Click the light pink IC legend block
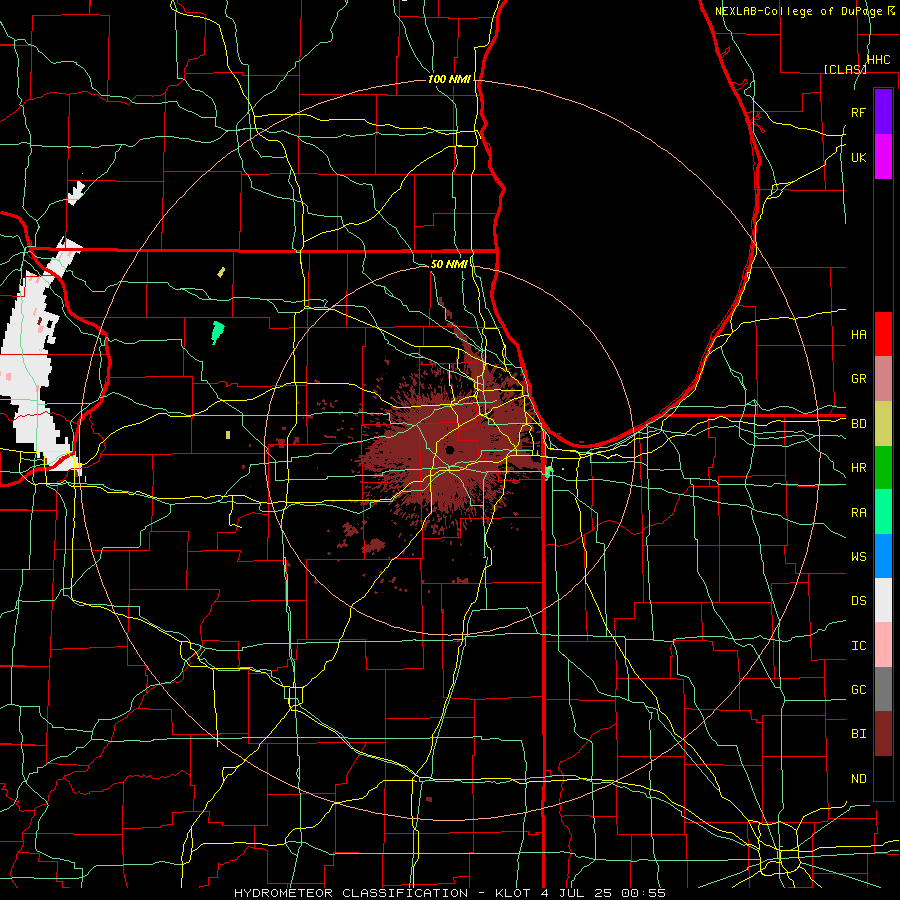Image resolution: width=900 pixels, height=900 pixels. [x=883, y=645]
